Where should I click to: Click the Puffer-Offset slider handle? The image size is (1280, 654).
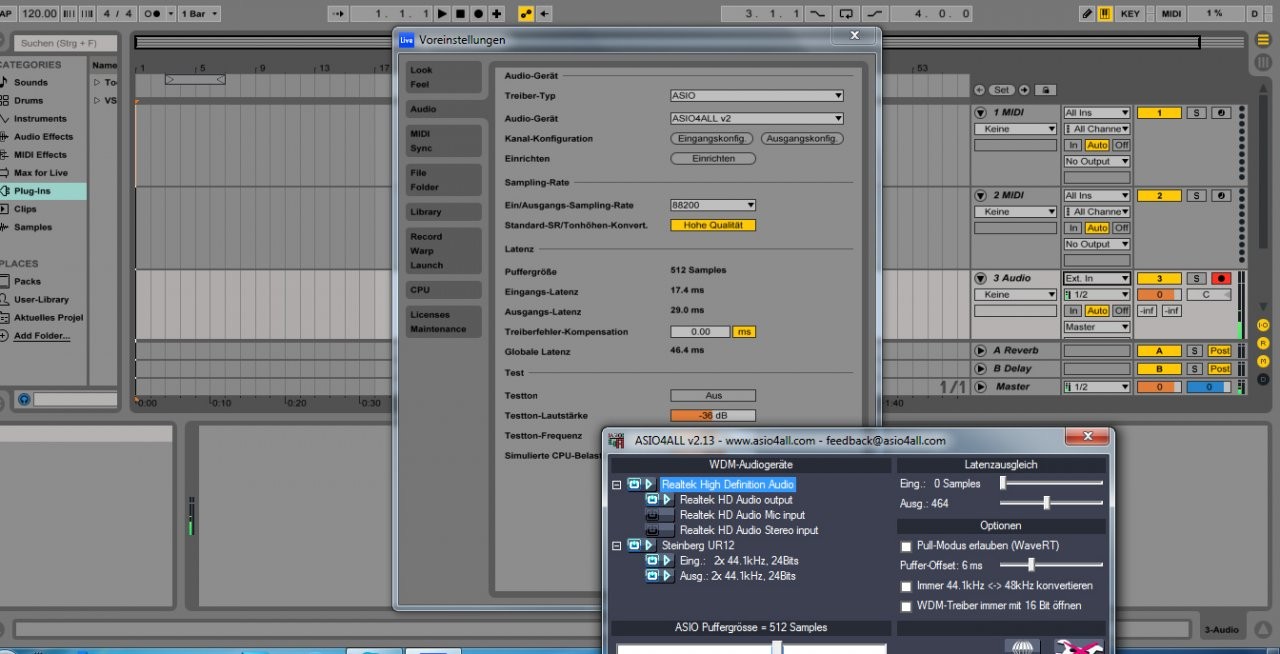(1030, 565)
